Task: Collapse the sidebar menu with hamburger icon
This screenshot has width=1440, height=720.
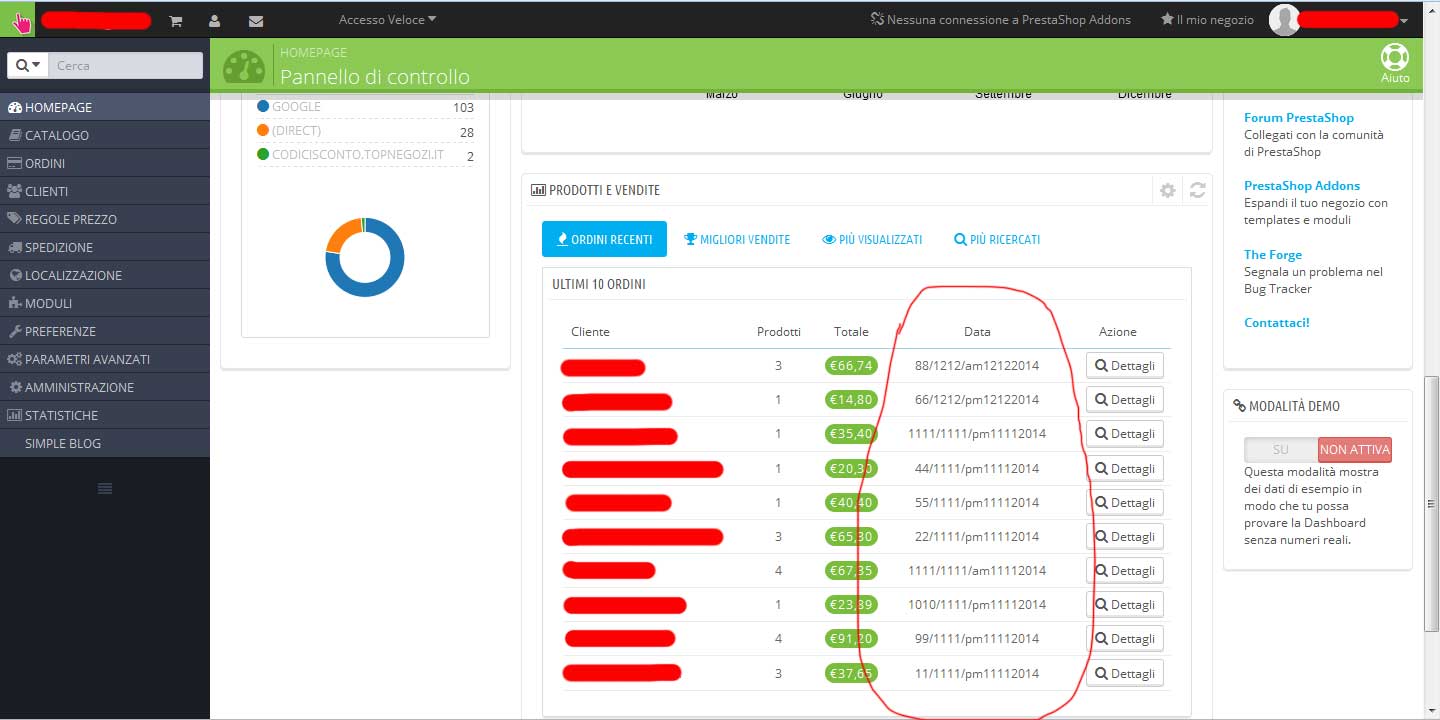Action: pyautogui.click(x=105, y=487)
